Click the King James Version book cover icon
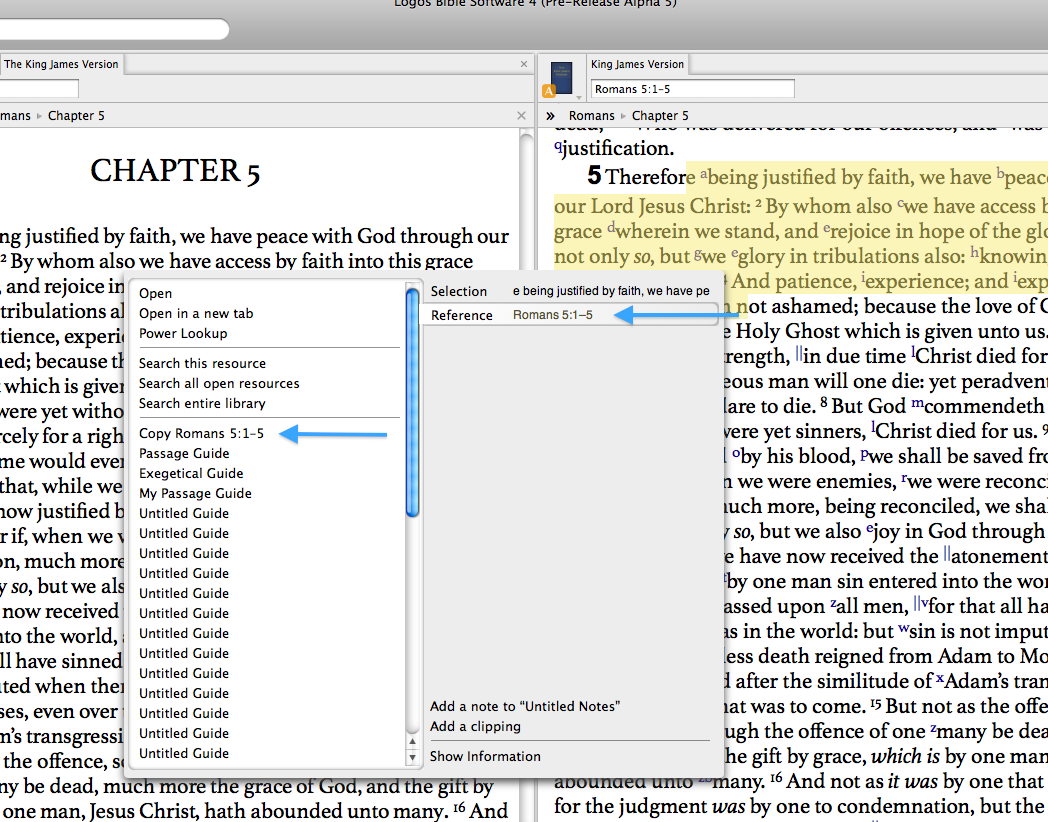 [561, 78]
